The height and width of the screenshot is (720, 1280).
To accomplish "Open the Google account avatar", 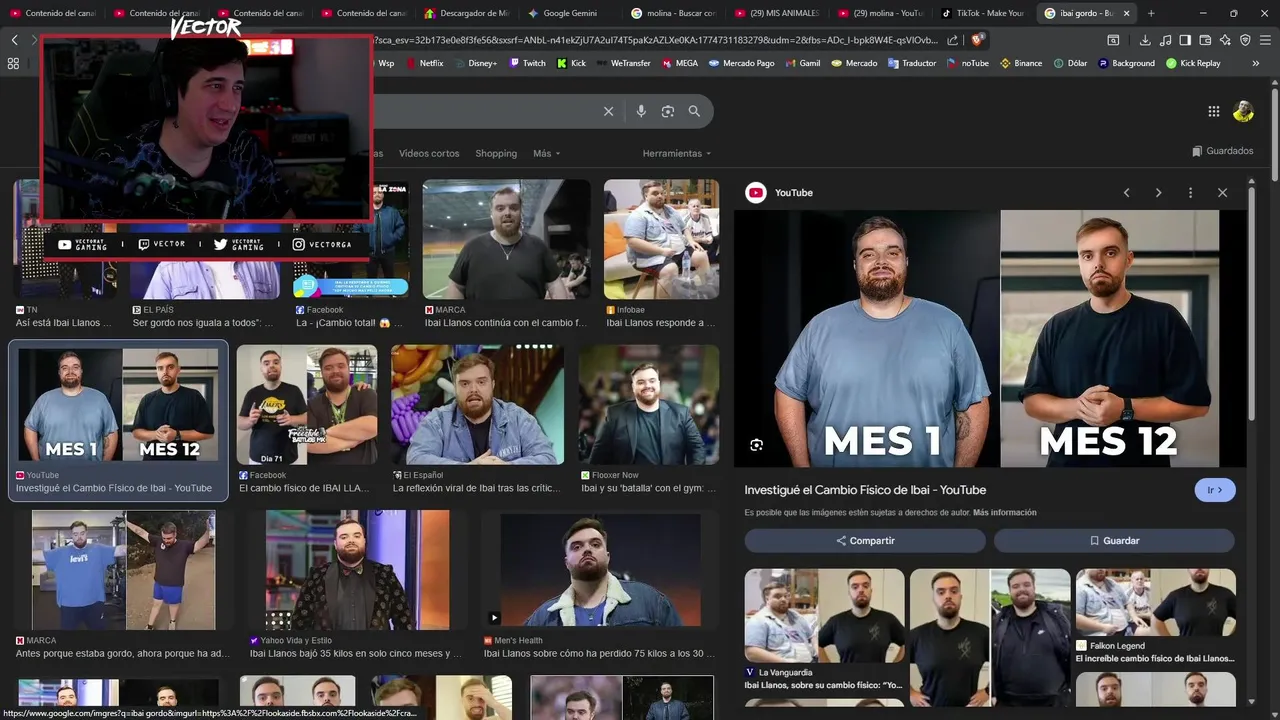I will pyautogui.click(x=1243, y=111).
